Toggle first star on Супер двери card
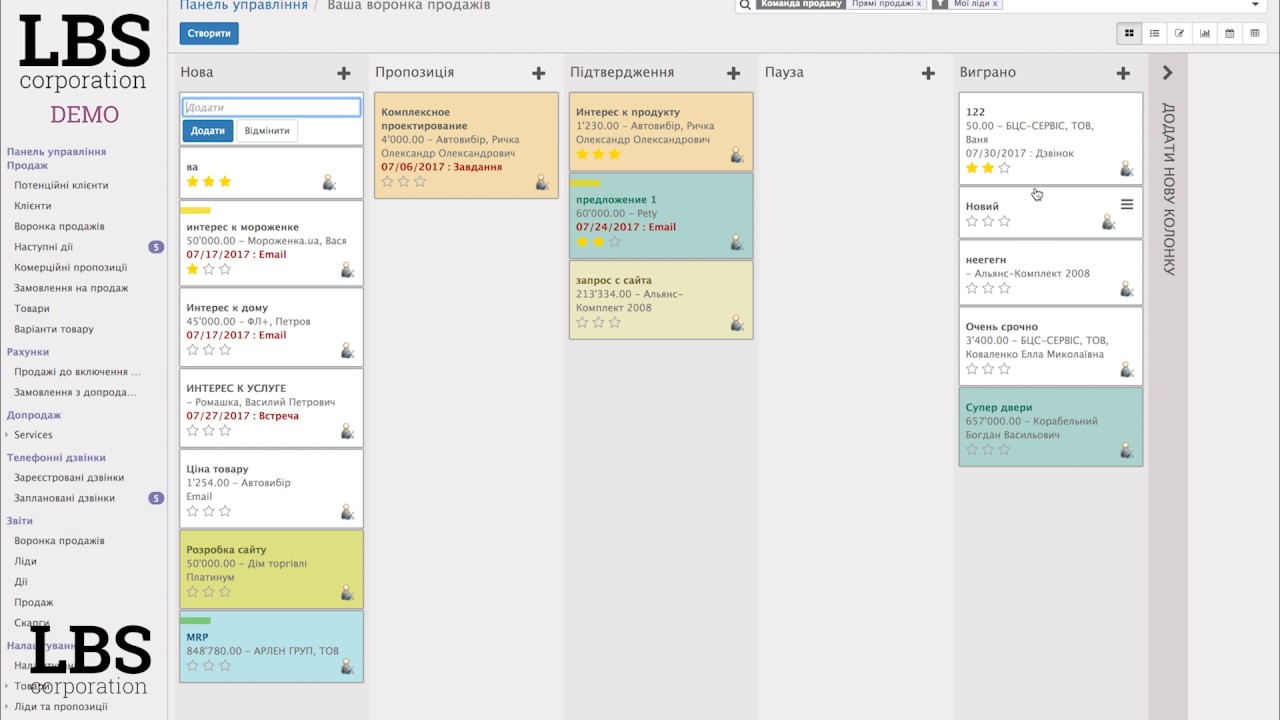The width and height of the screenshot is (1280, 720). click(972, 450)
